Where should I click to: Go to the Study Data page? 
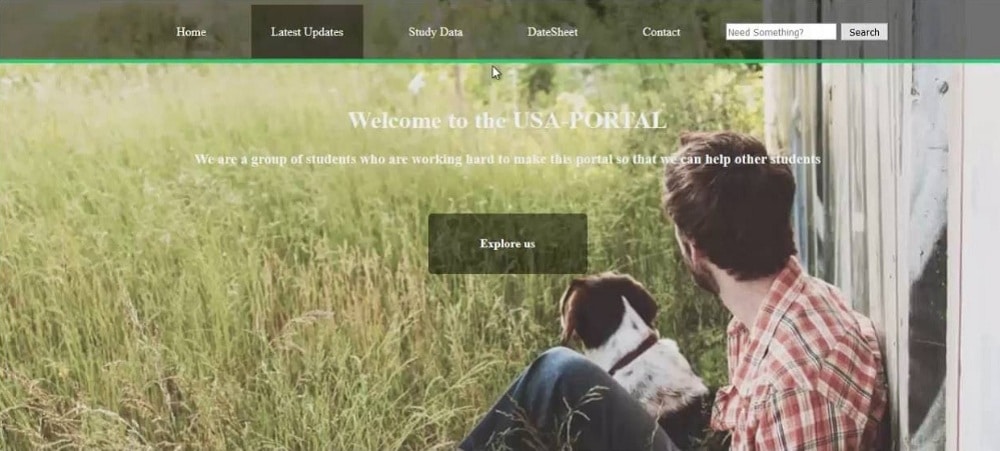coord(436,32)
